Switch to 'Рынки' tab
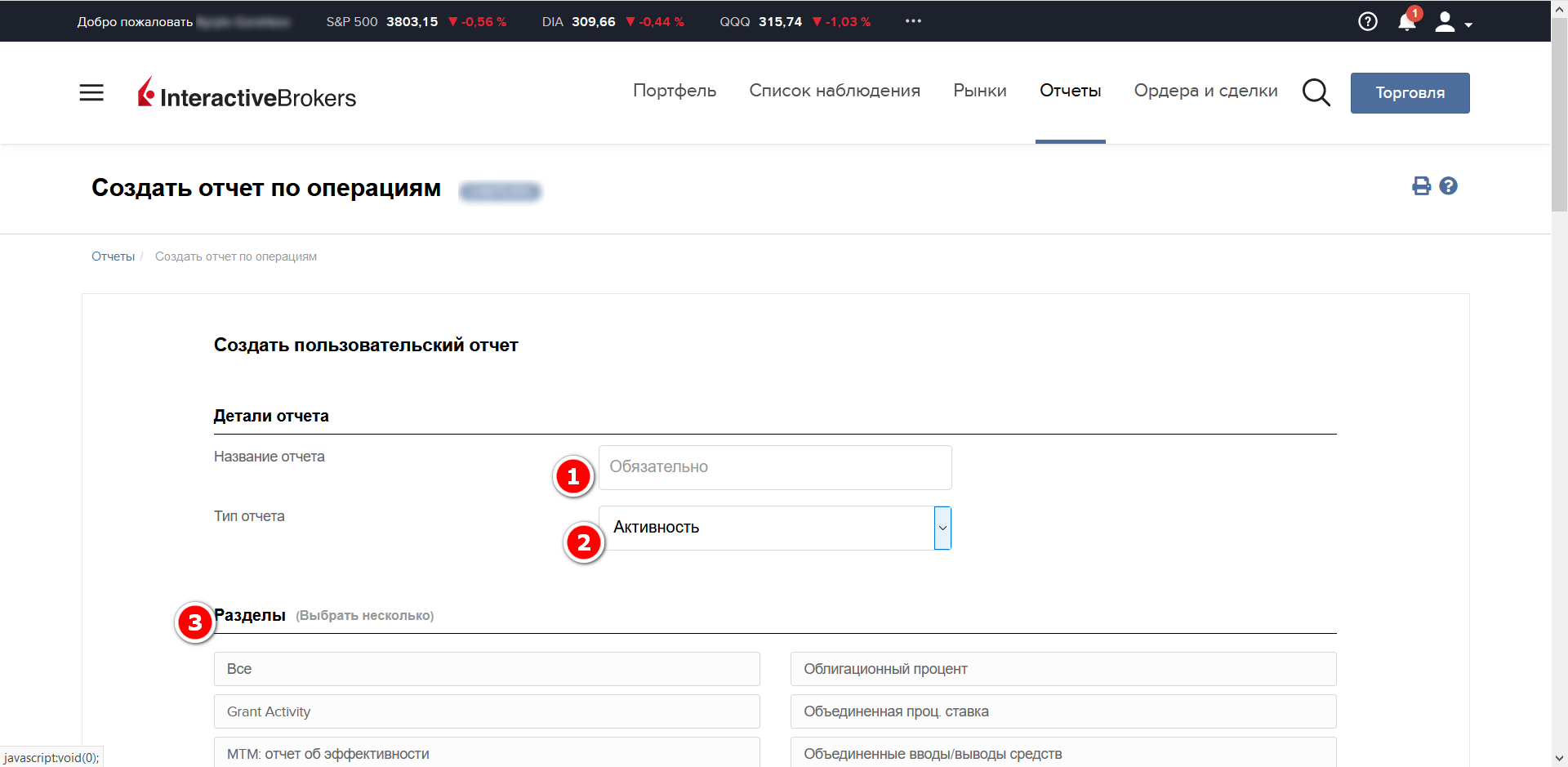The width and height of the screenshot is (1568, 767). 979,91
